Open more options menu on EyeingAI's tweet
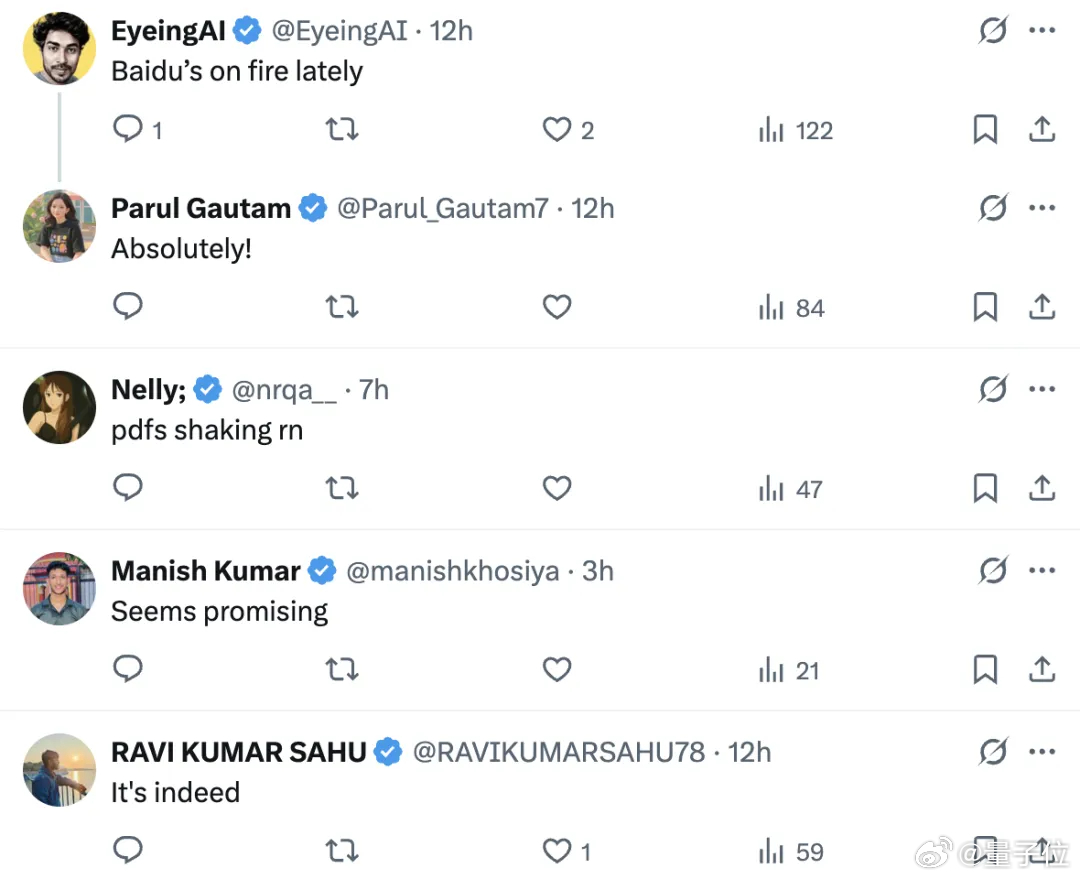Image resolution: width=1080 pixels, height=879 pixels. tap(1042, 31)
